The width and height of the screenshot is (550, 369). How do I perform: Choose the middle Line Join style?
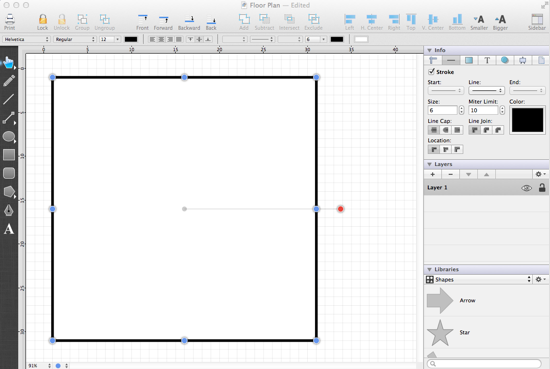click(487, 130)
